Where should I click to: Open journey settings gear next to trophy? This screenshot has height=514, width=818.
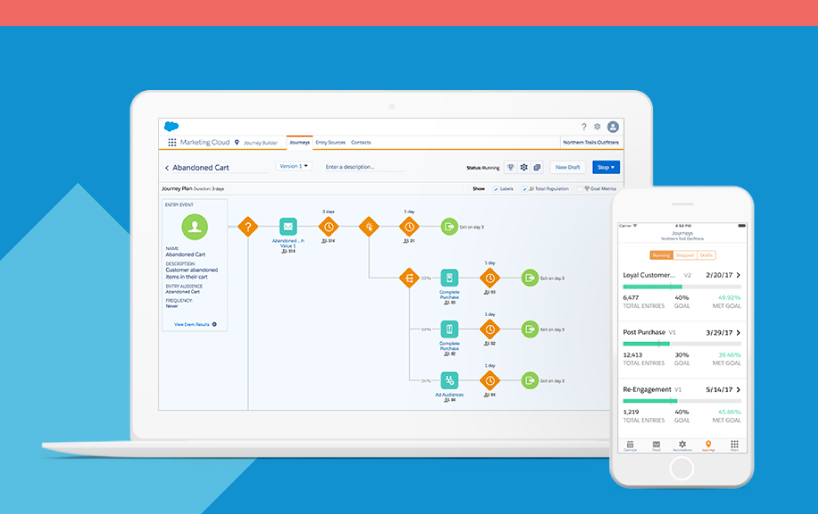[524, 167]
